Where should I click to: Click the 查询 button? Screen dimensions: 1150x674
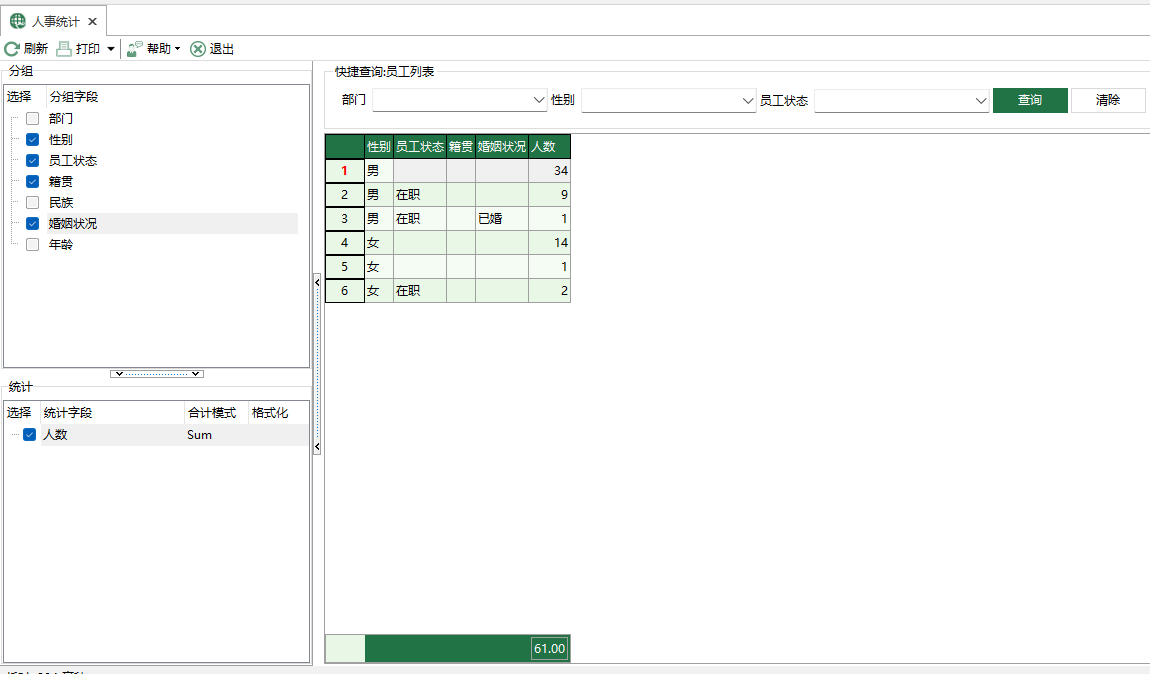tap(1030, 100)
